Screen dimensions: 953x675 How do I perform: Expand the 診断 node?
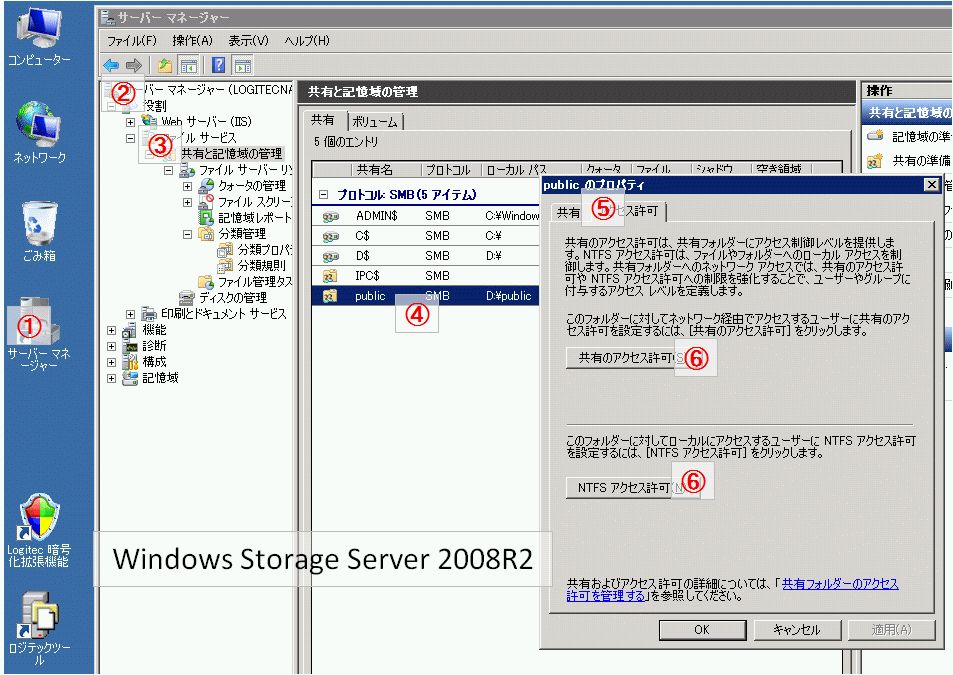[x=111, y=346]
